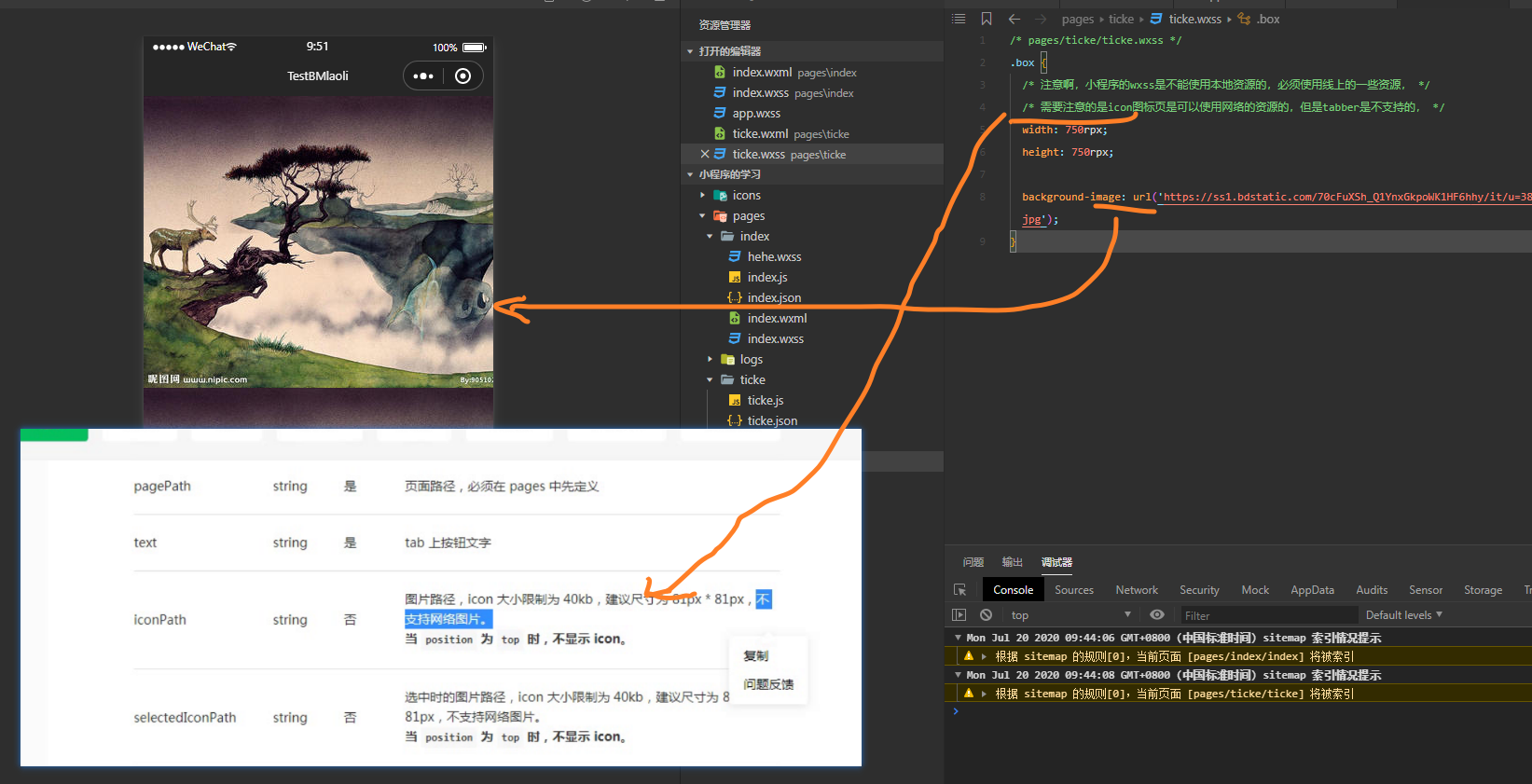Open the Storage tab
This screenshot has width=1532, height=784.
click(1483, 590)
